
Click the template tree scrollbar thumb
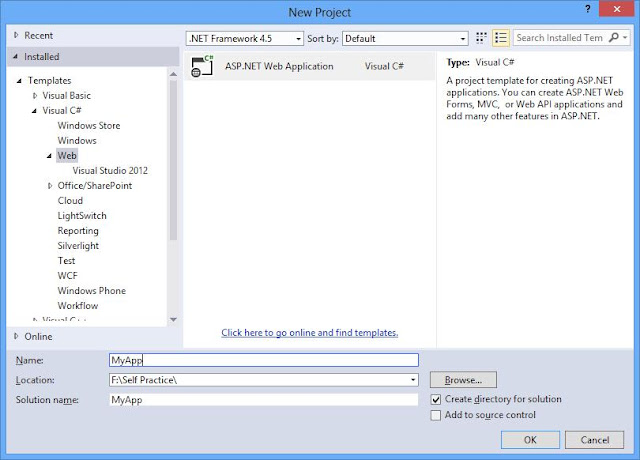(173, 160)
